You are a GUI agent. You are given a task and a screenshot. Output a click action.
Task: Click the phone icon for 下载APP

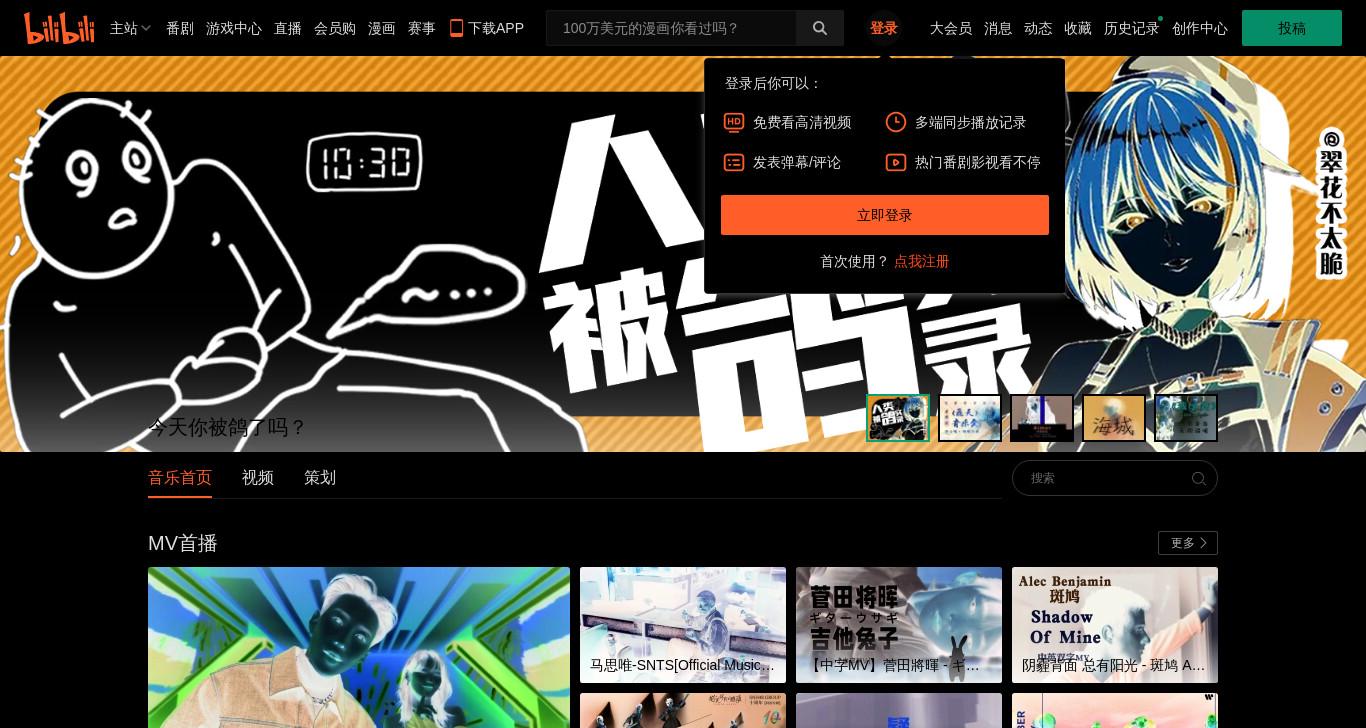click(456, 28)
